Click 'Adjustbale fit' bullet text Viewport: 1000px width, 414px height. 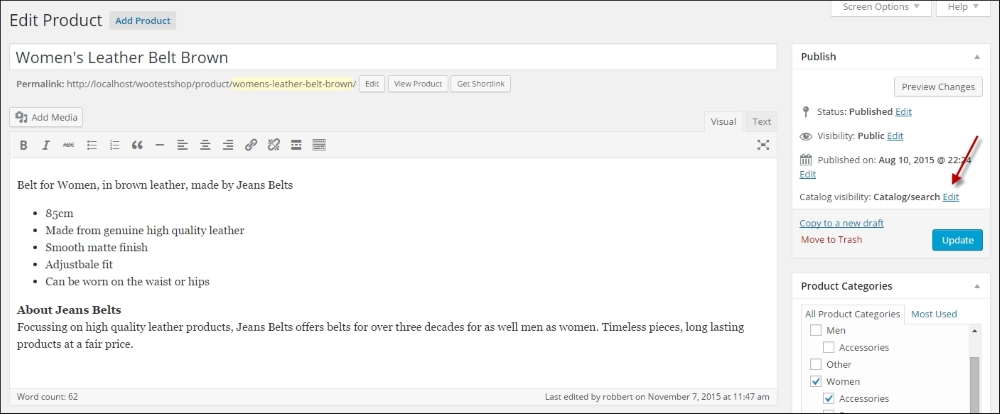79,264
